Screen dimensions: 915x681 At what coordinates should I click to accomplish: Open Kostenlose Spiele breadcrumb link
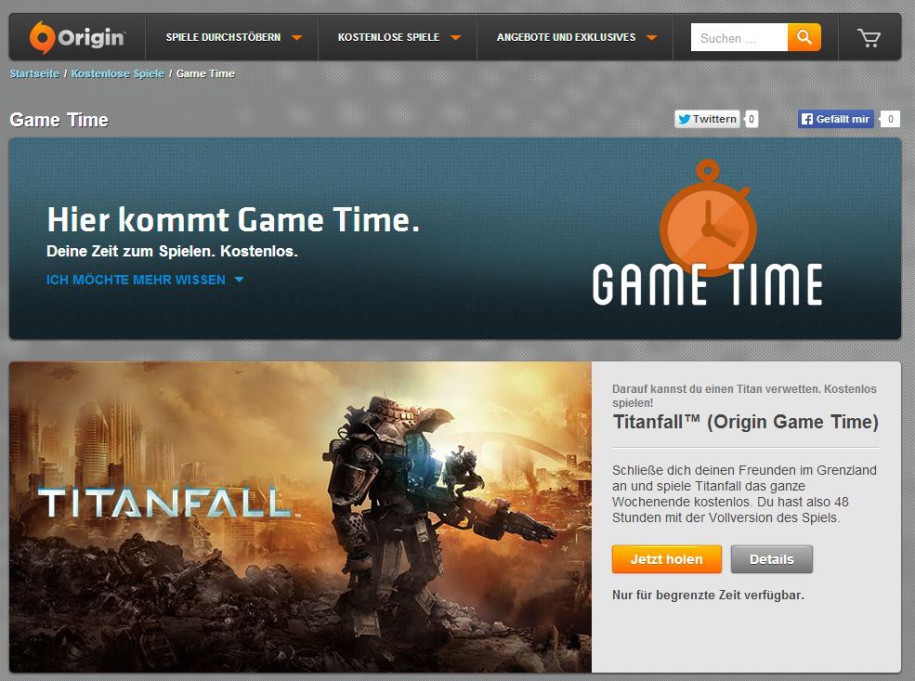117,74
